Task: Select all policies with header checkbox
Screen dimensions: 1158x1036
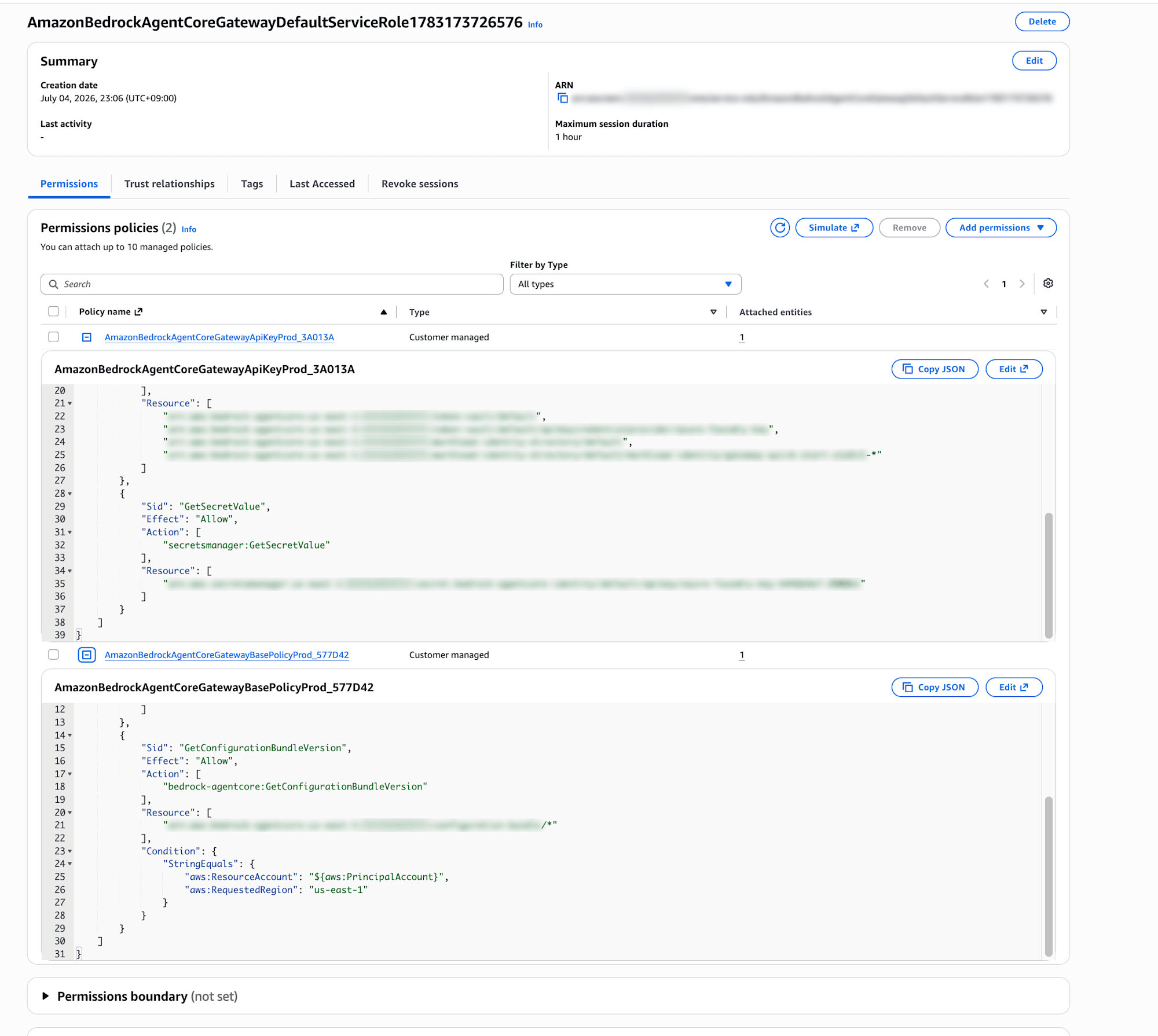Action: (x=54, y=312)
